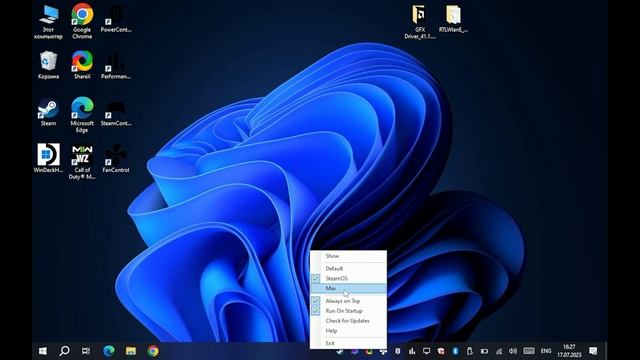Choose Show in the context menu
The height and width of the screenshot is (360, 640).
coord(348,256)
